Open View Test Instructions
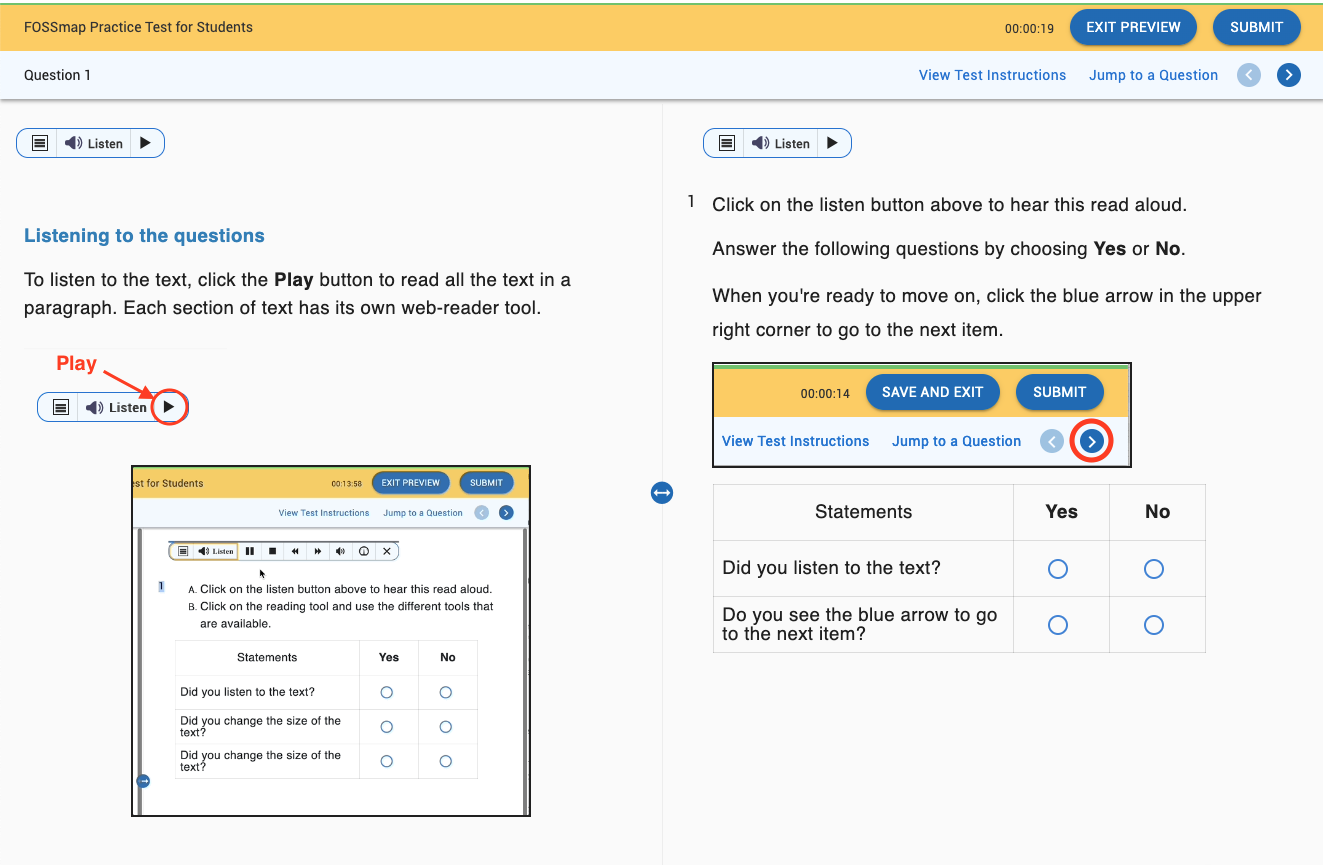Viewport: 1323px width, 865px height. pos(991,74)
